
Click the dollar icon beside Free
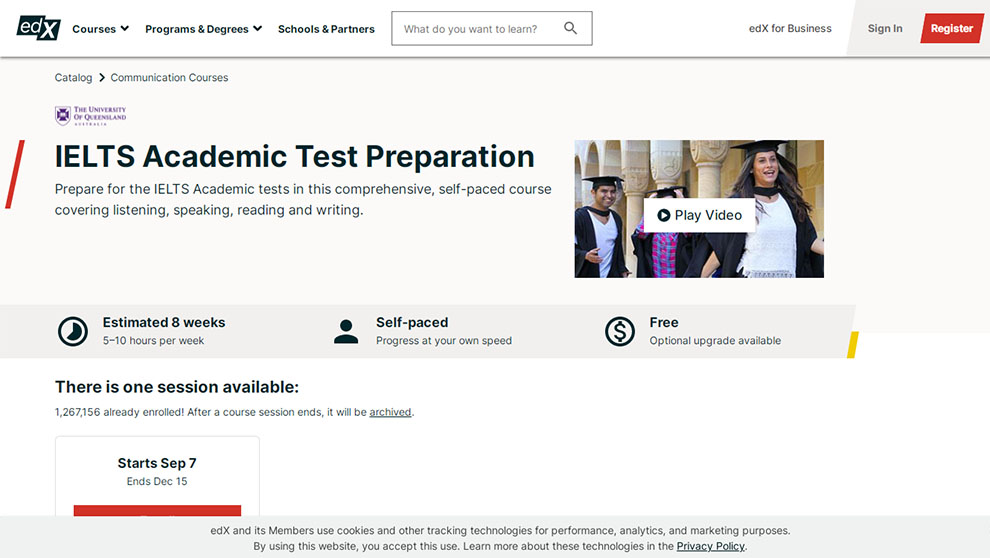[619, 331]
